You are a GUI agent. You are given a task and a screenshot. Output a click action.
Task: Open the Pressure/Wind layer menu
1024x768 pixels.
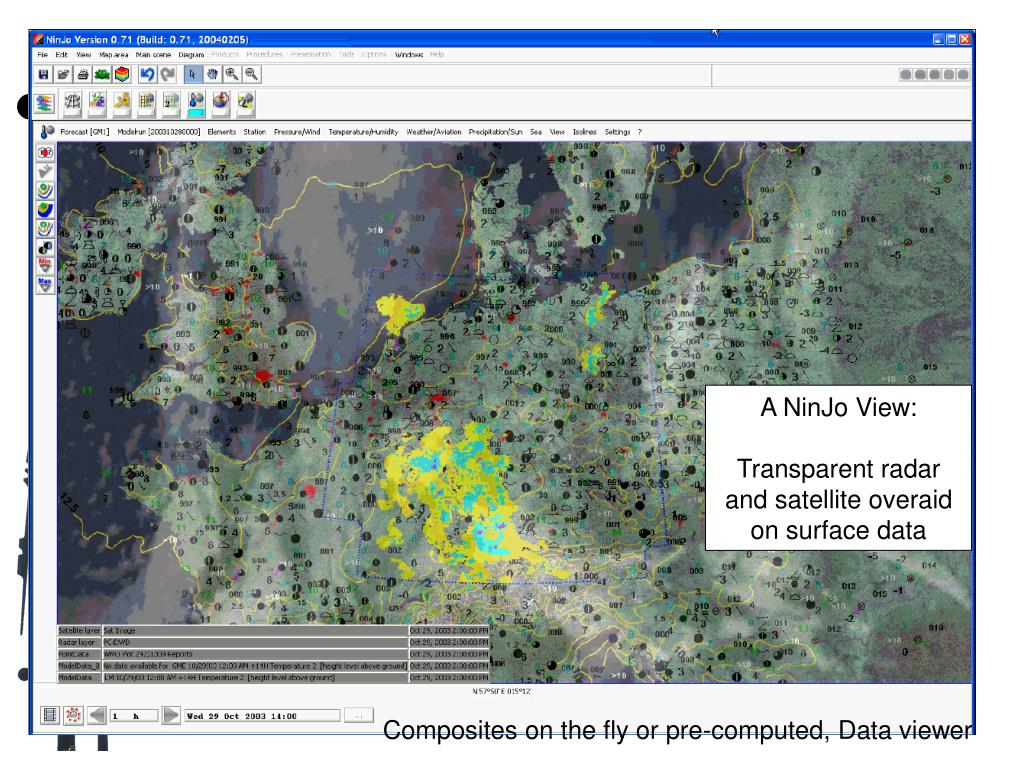(297, 132)
